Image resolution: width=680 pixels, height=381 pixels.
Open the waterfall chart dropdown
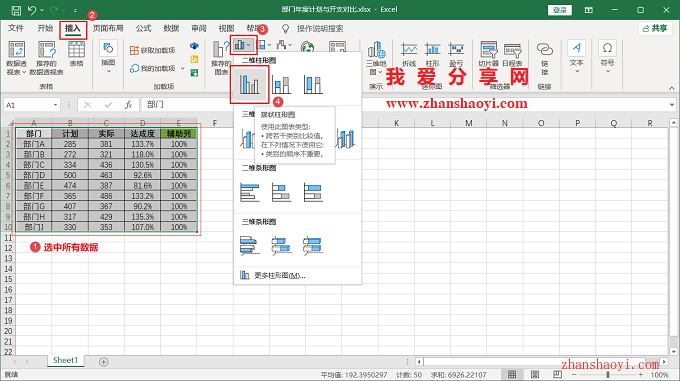284,45
